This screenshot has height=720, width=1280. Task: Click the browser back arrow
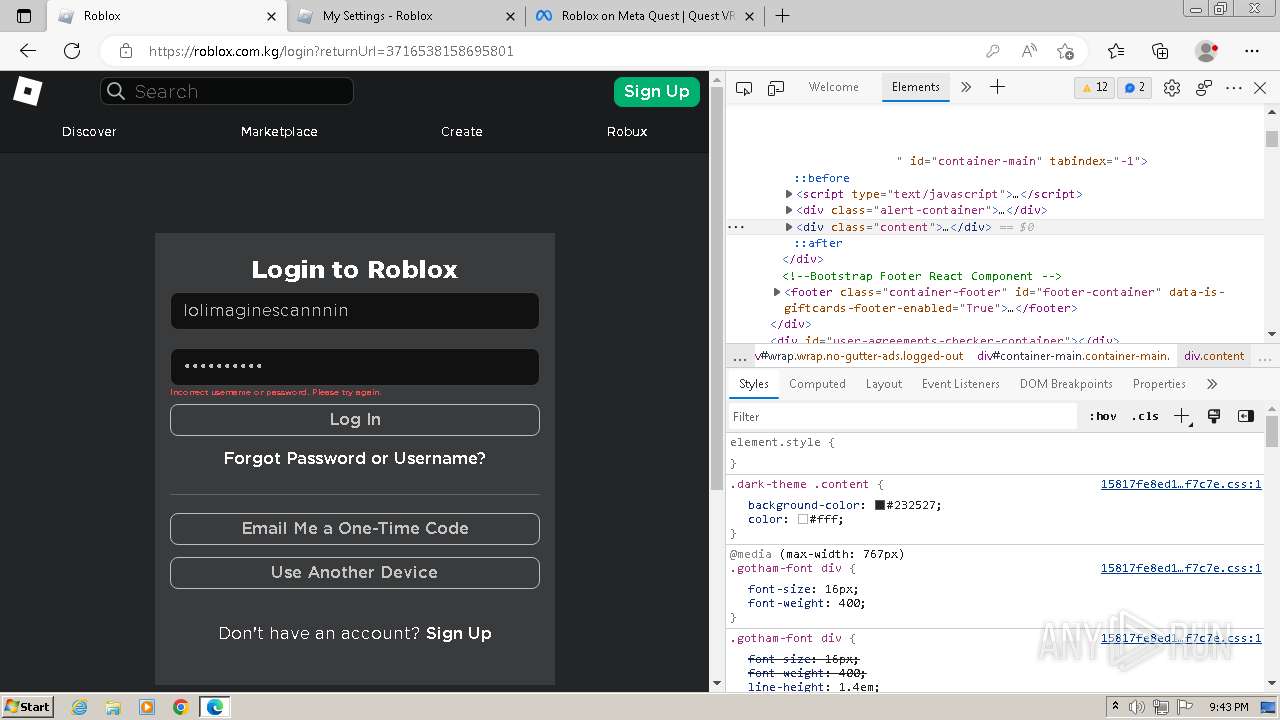pos(28,51)
